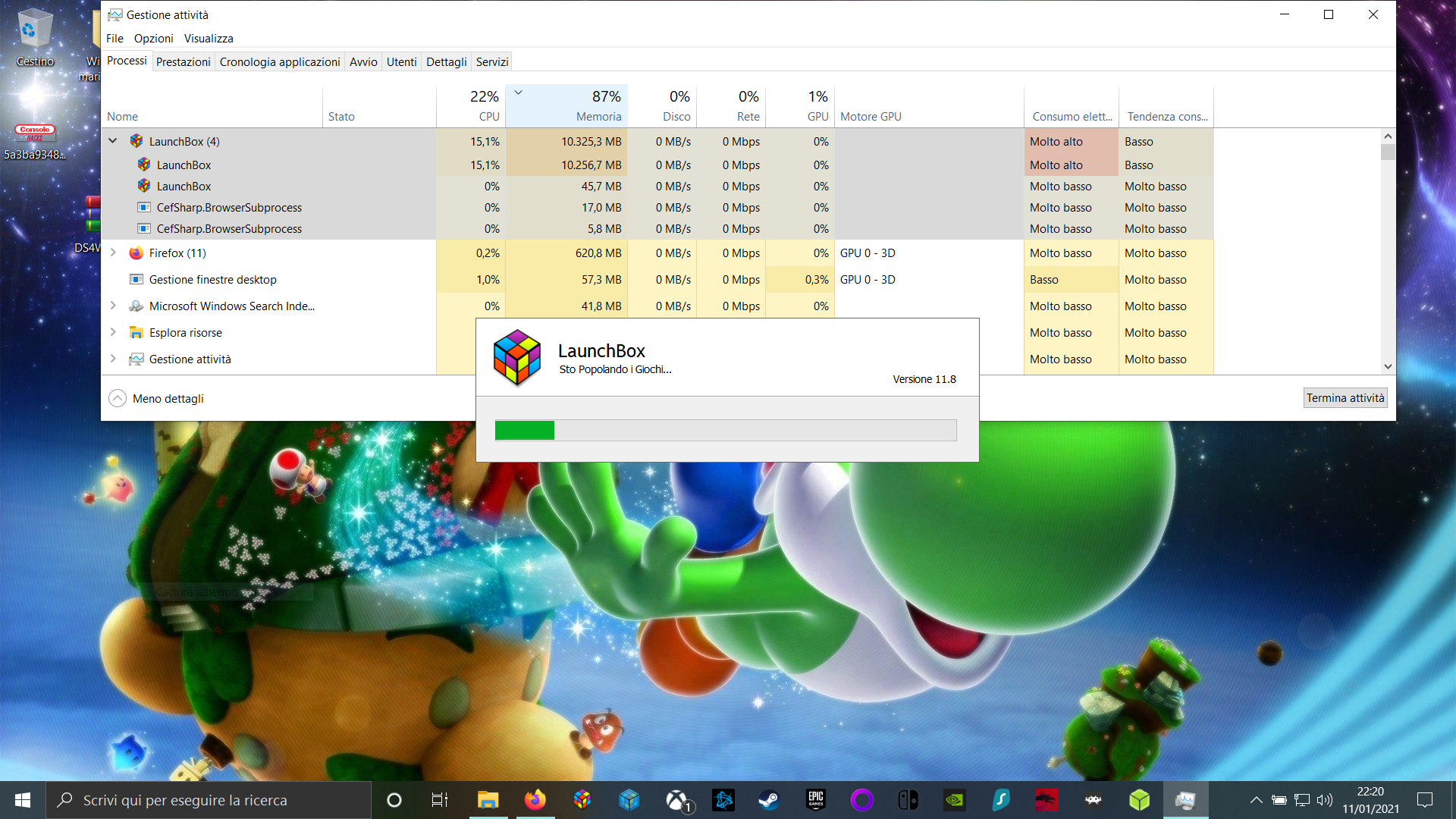Click the Motore GPU column header
The height and width of the screenshot is (819, 1456).
[x=929, y=106]
